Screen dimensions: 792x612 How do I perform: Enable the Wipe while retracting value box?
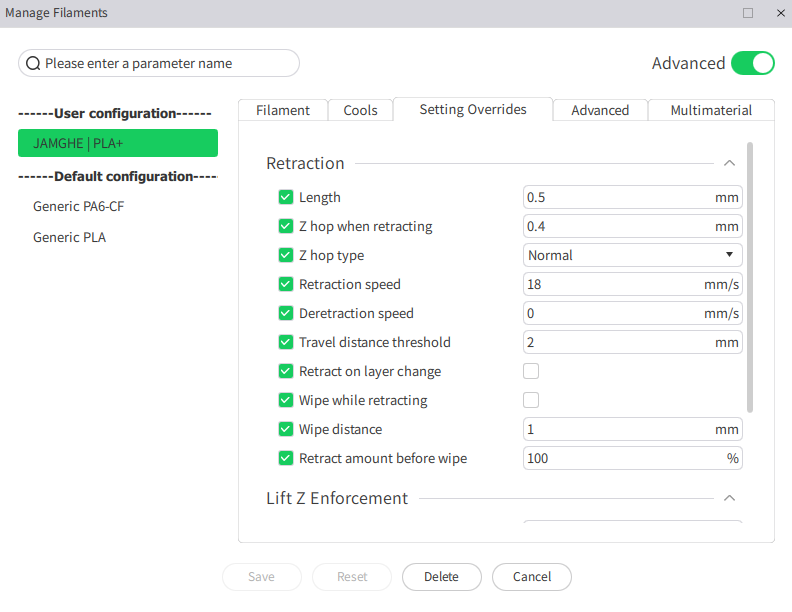[531, 400]
